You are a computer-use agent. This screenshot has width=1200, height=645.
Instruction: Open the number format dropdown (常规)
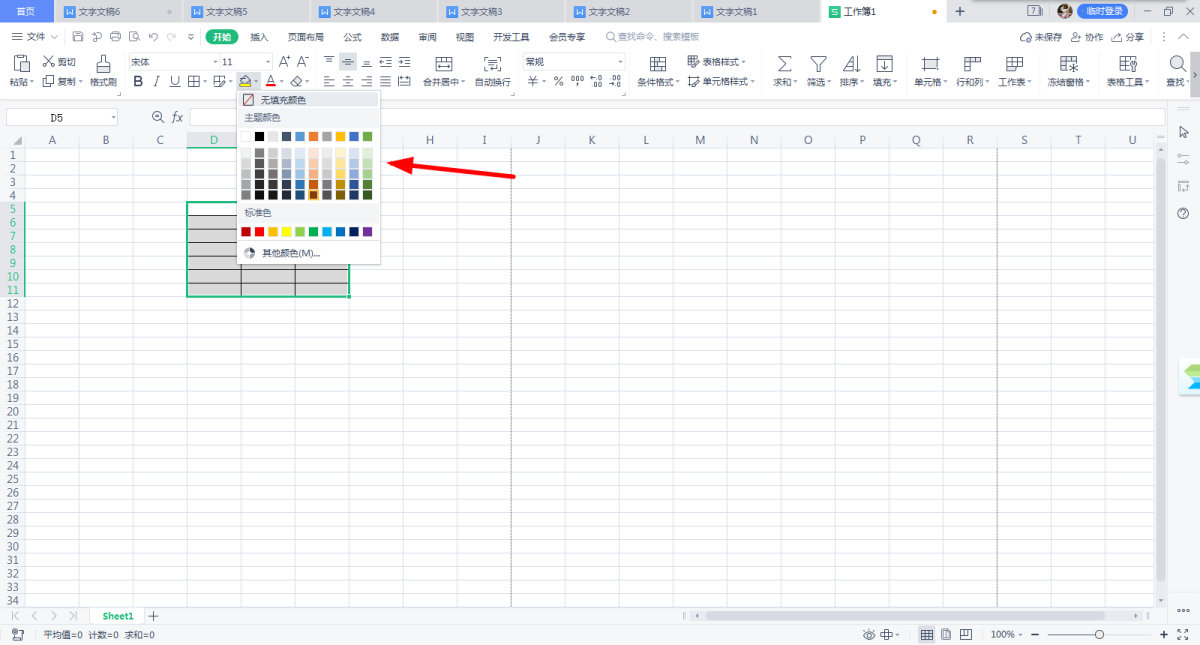click(x=619, y=62)
